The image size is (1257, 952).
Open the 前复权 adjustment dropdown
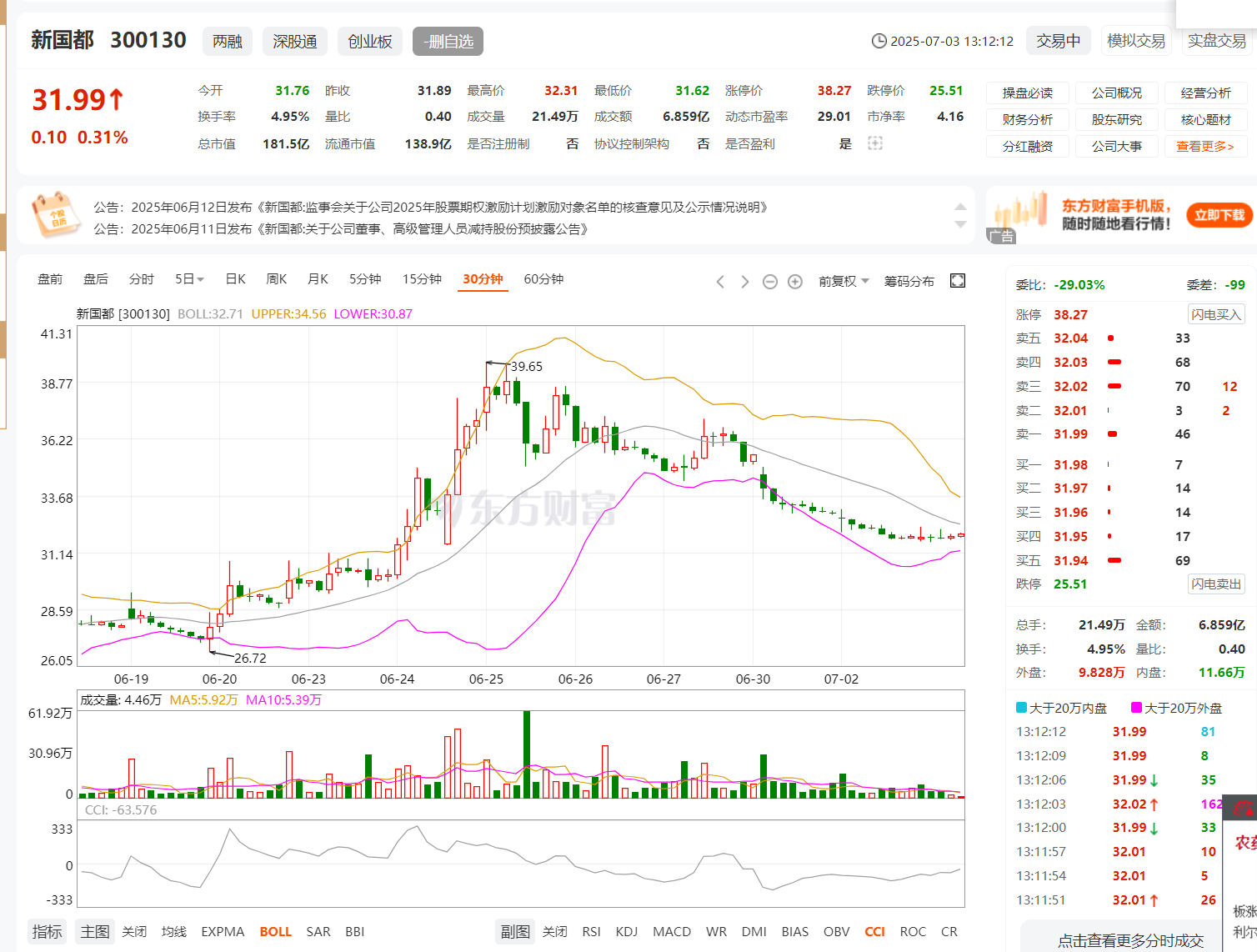pos(844,282)
